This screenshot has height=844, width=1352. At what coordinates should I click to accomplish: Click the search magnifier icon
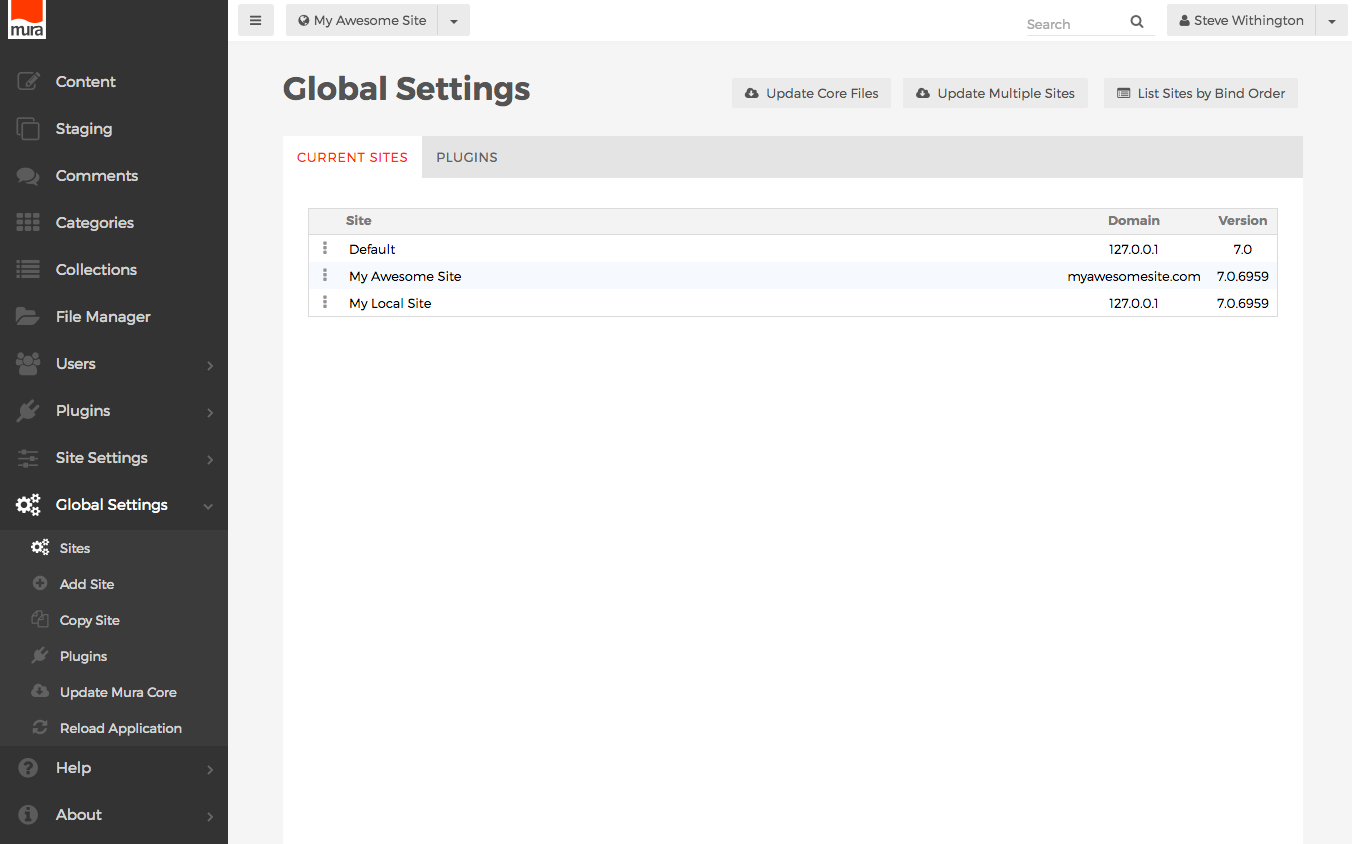coord(1137,22)
